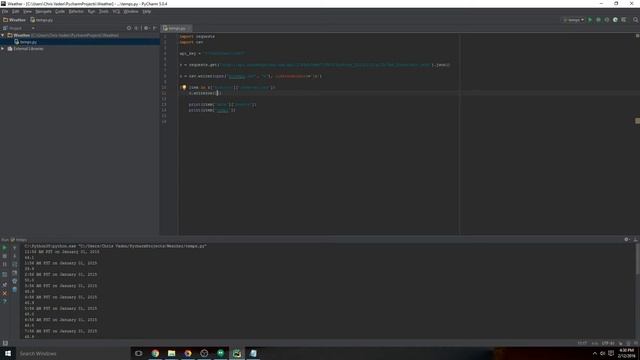
Task: Click the taskbar clock and date
Action: 627,353
